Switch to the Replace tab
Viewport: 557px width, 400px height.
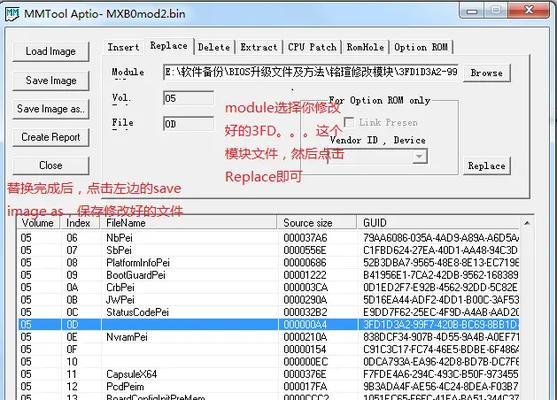pyautogui.click(x=169, y=46)
